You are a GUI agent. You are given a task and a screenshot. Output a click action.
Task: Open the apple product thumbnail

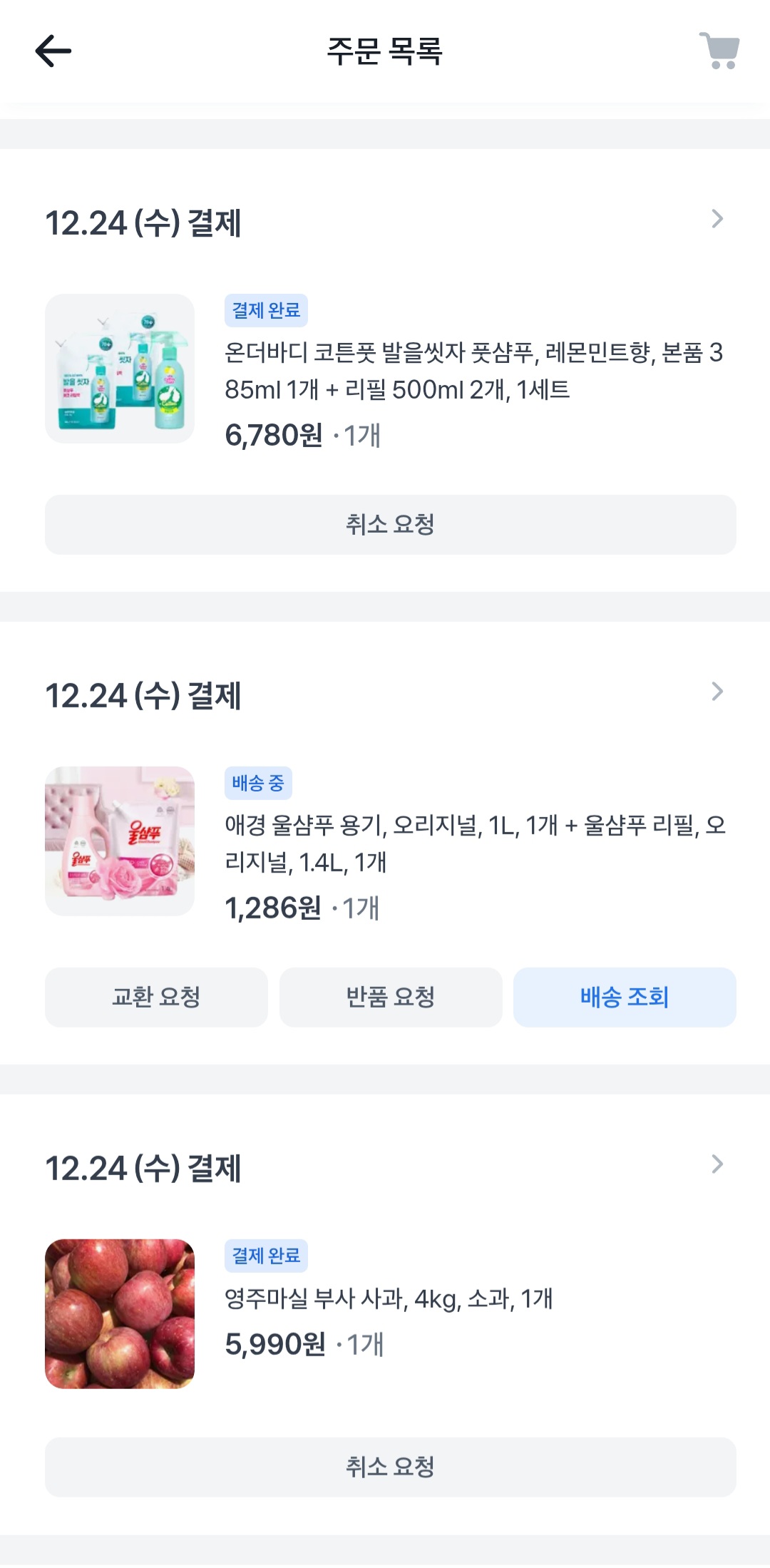click(120, 1314)
